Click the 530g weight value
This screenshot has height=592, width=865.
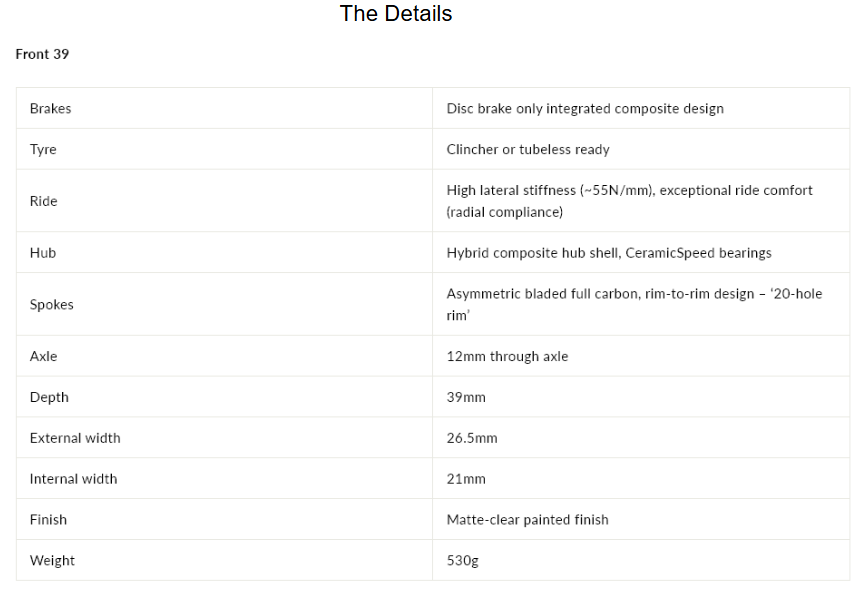pyautogui.click(x=462, y=561)
